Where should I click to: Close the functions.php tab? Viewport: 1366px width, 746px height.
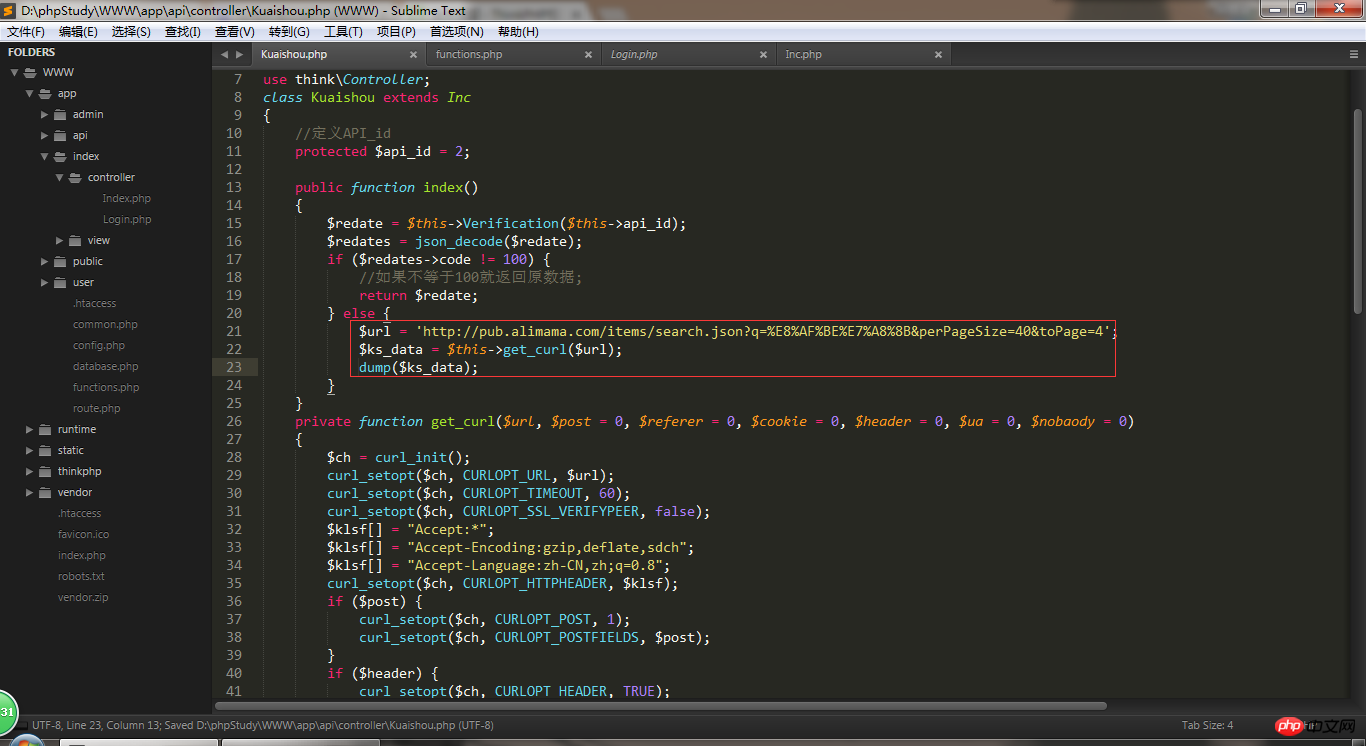[587, 55]
